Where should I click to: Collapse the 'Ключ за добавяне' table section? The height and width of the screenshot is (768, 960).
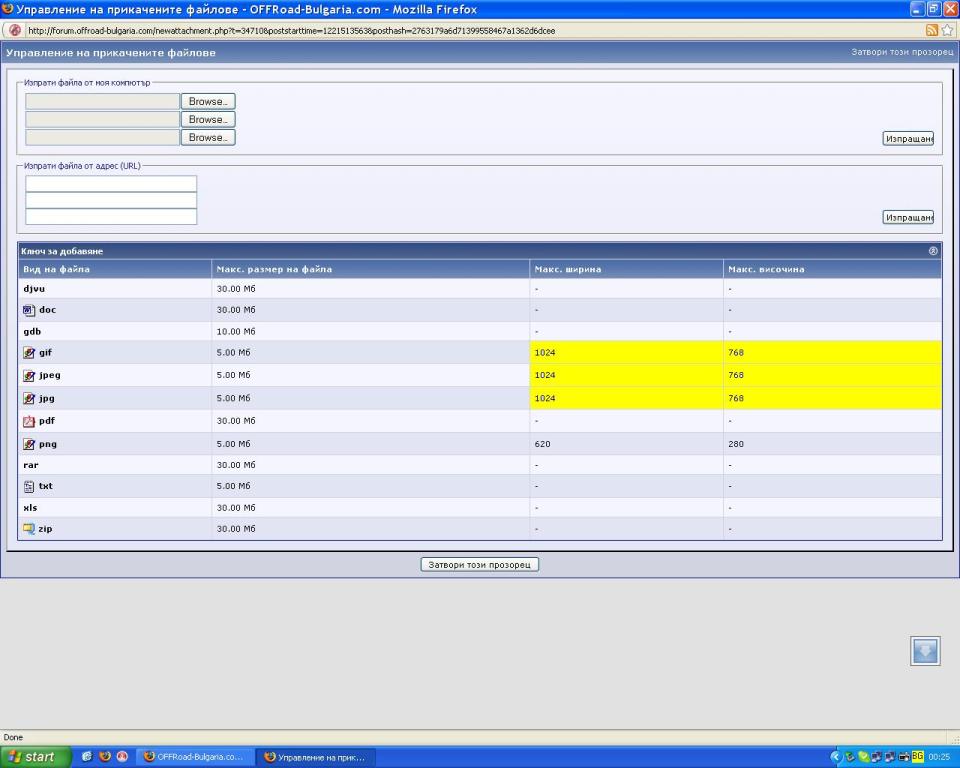pyautogui.click(x=933, y=251)
